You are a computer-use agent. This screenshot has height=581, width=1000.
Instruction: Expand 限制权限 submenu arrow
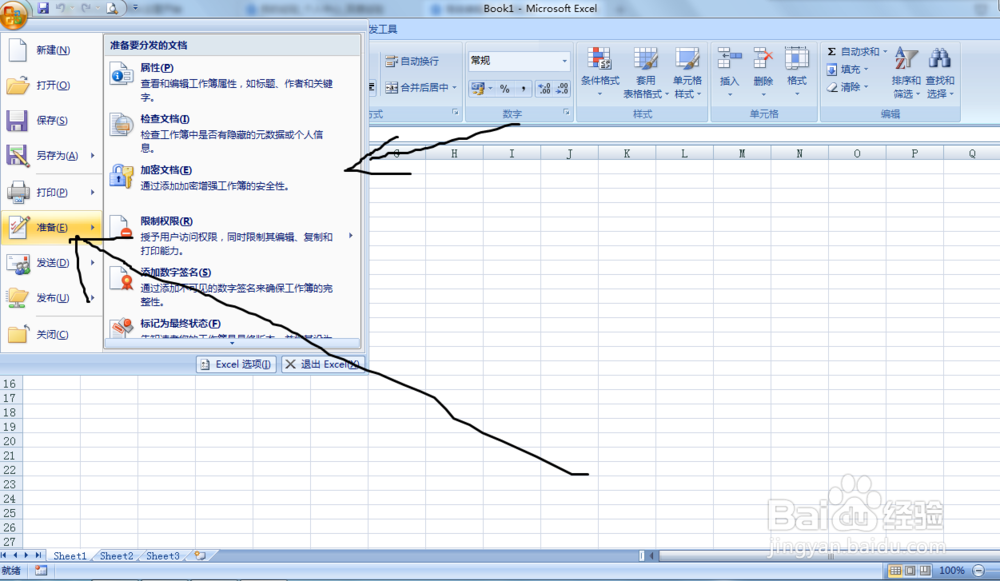click(351, 235)
